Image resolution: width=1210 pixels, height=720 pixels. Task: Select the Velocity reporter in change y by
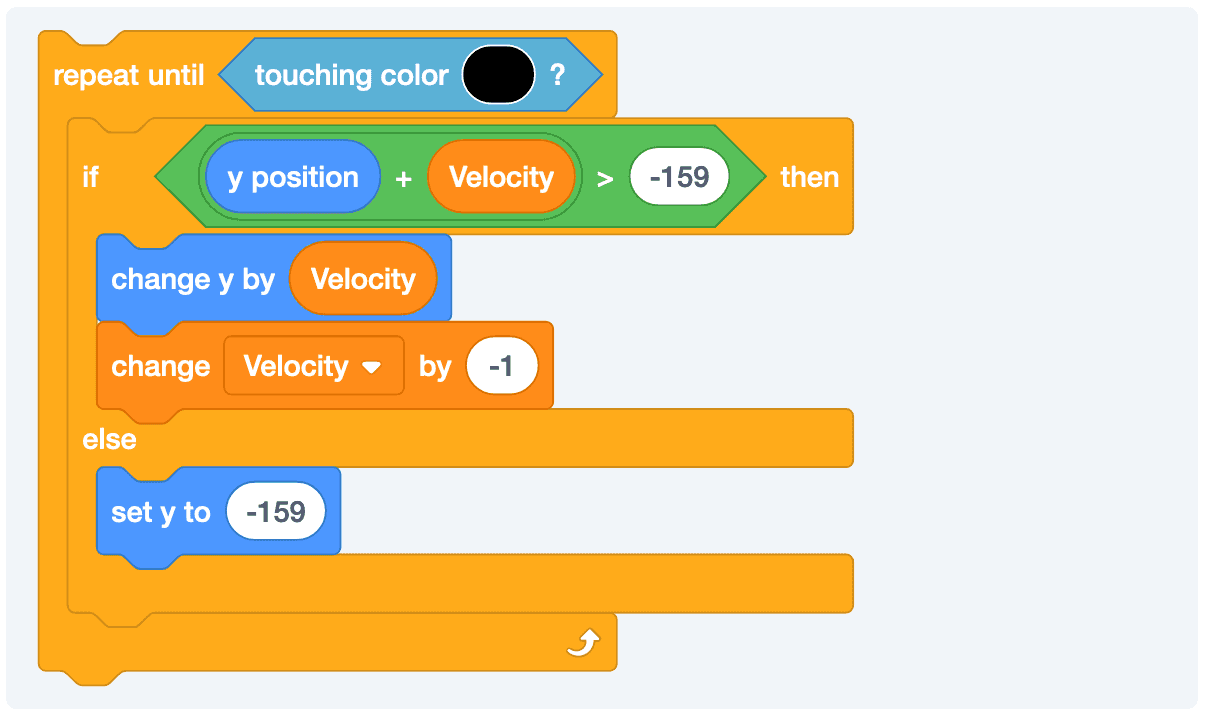coord(363,278)
